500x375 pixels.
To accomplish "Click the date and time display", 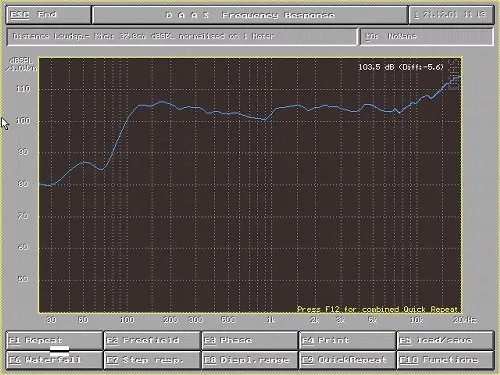I will tap(451, 15).
